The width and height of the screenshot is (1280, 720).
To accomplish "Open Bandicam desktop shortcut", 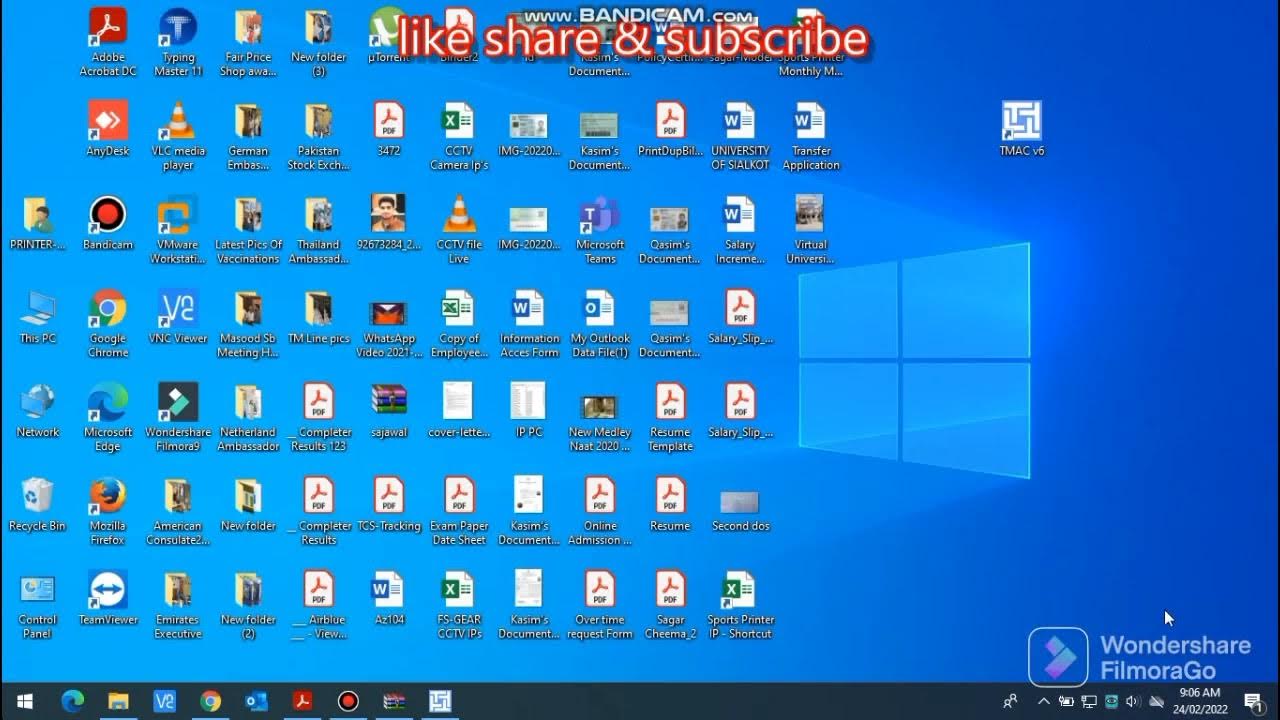I will click(108, 223).
